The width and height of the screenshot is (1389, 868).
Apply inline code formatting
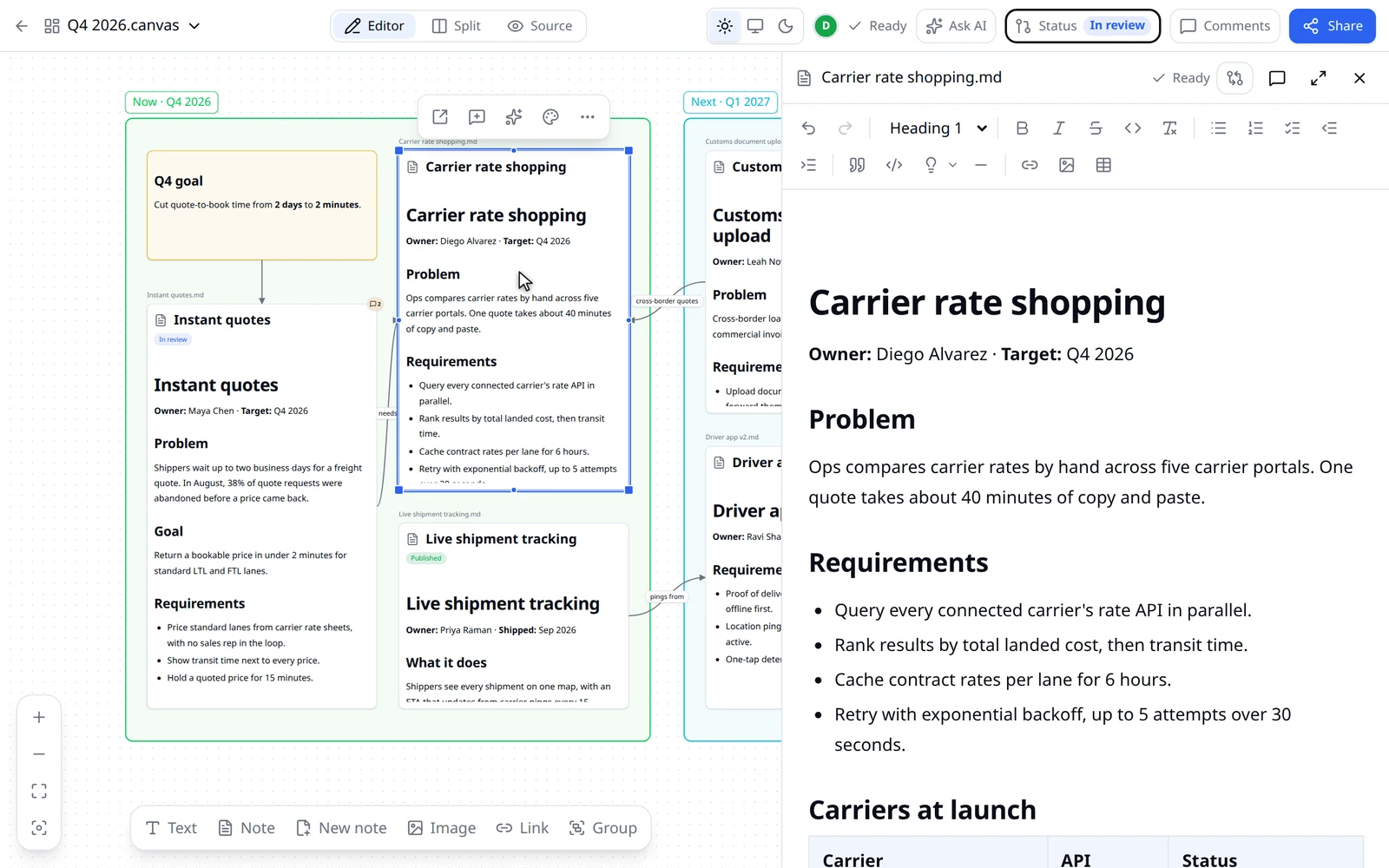(x=1133, y=128)
